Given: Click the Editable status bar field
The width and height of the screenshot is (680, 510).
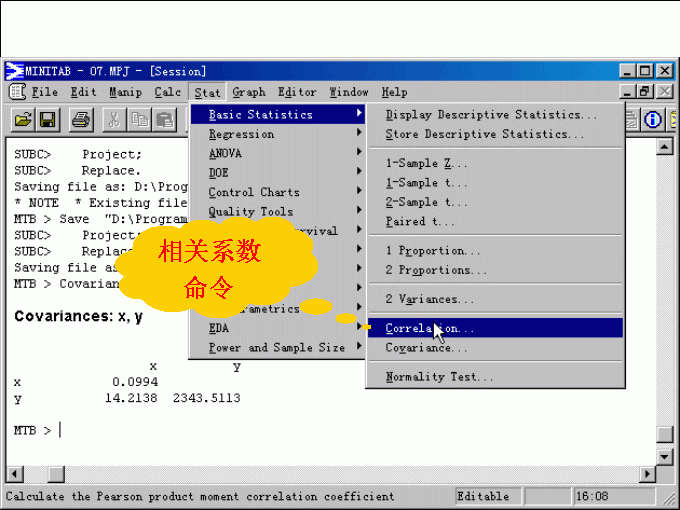Looking at the screenshot, I should tap(482, 496).
